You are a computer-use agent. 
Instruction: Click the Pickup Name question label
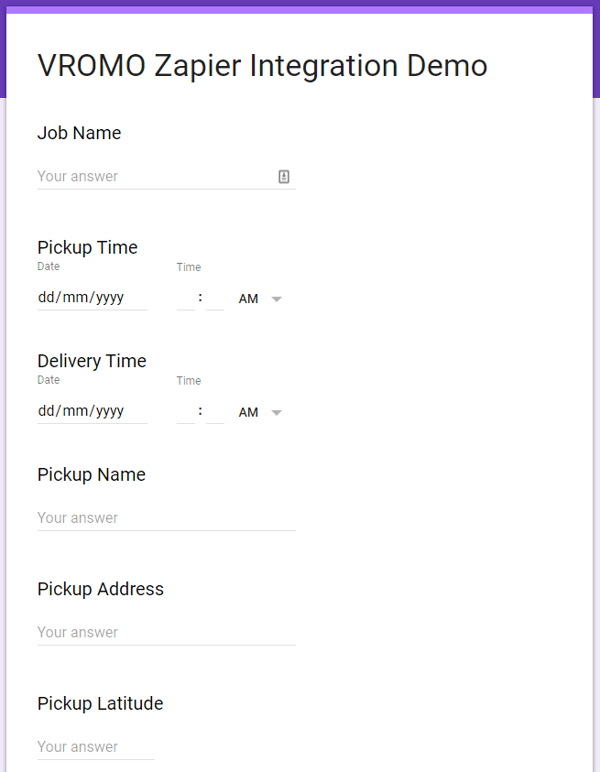pos(91,475)
